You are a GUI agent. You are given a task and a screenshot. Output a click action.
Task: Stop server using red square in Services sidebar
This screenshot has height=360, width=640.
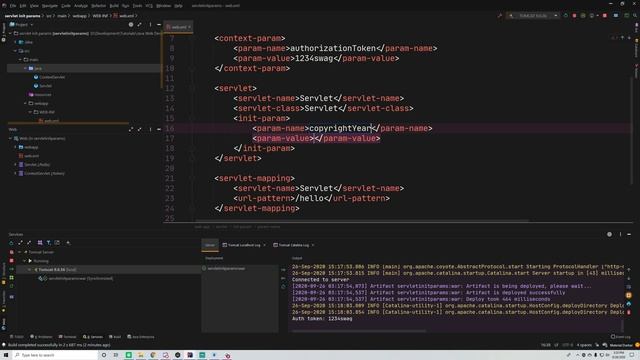11,260
